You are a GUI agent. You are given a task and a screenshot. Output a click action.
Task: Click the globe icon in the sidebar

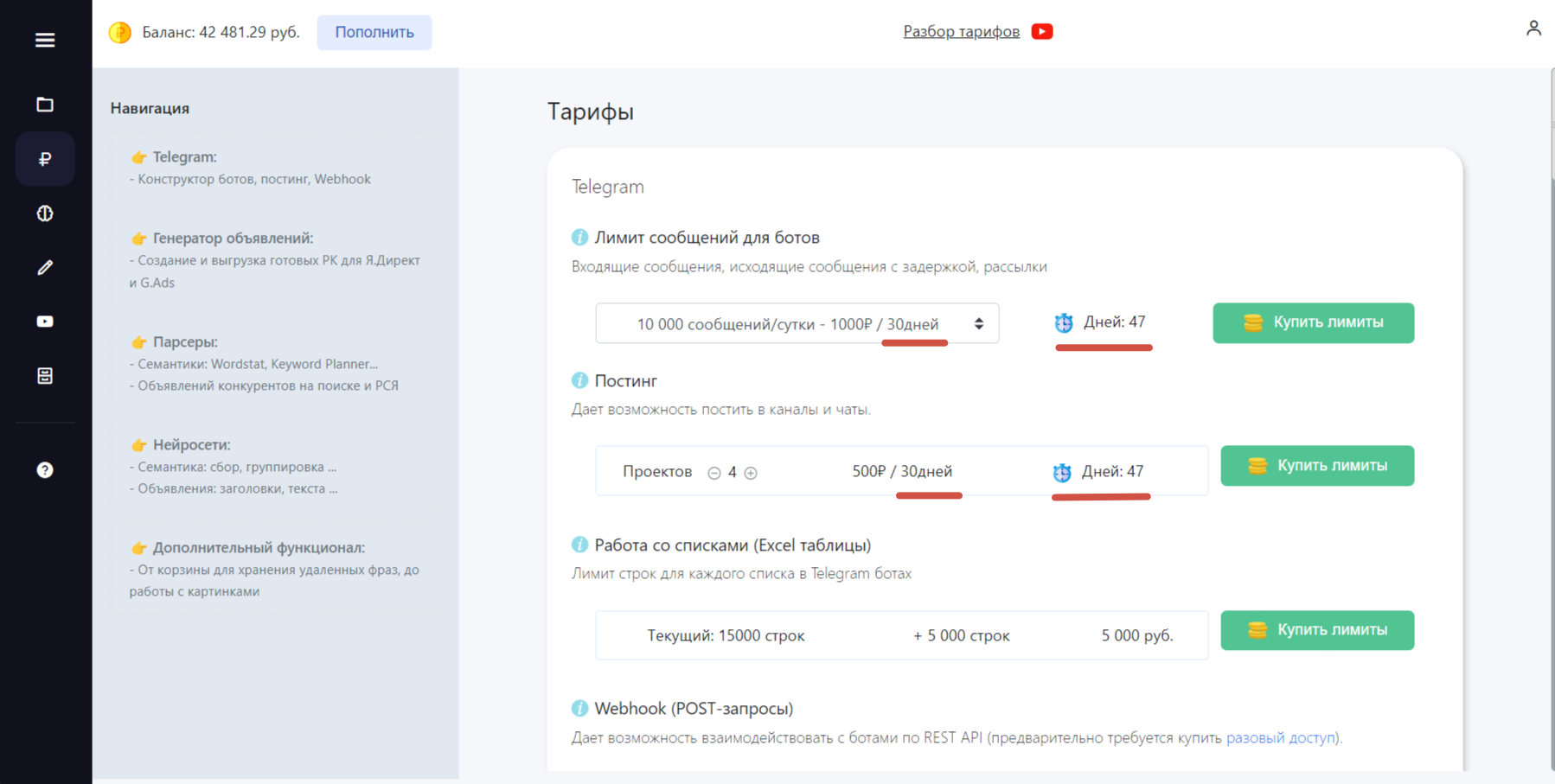pyautogui.click(x=45, y=214)
